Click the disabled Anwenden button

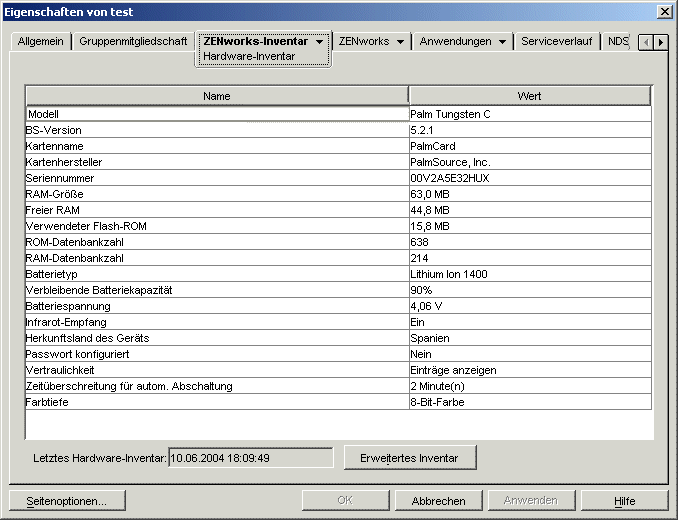tap(531, 501)
